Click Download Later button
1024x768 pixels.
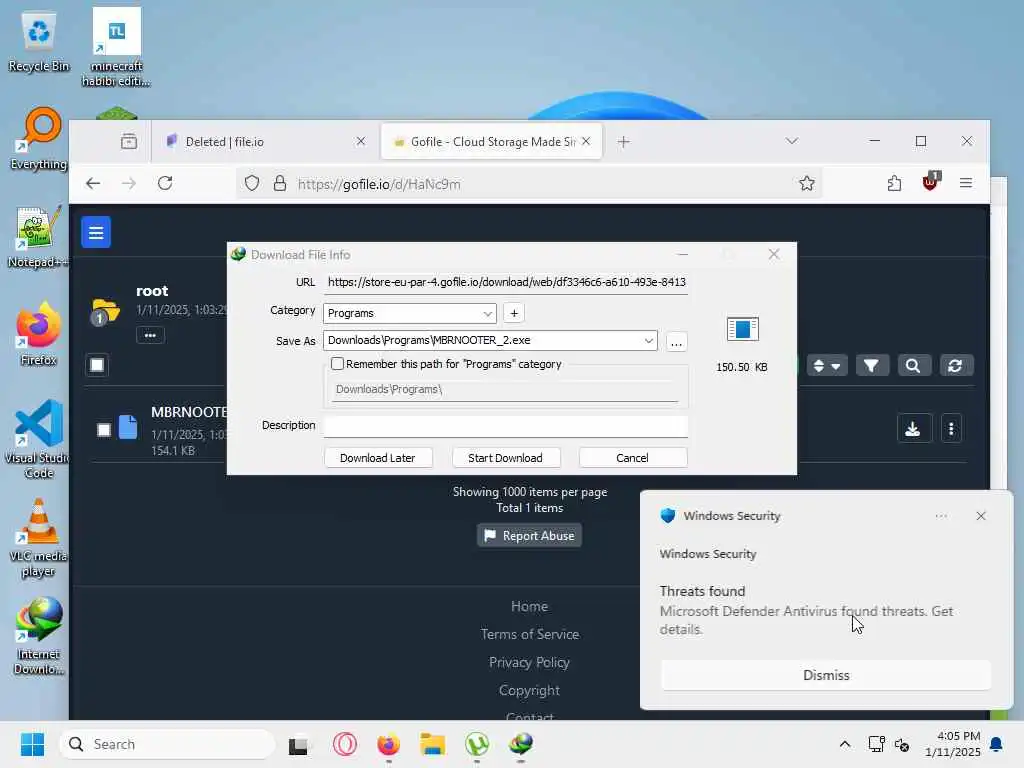[377, 458]
